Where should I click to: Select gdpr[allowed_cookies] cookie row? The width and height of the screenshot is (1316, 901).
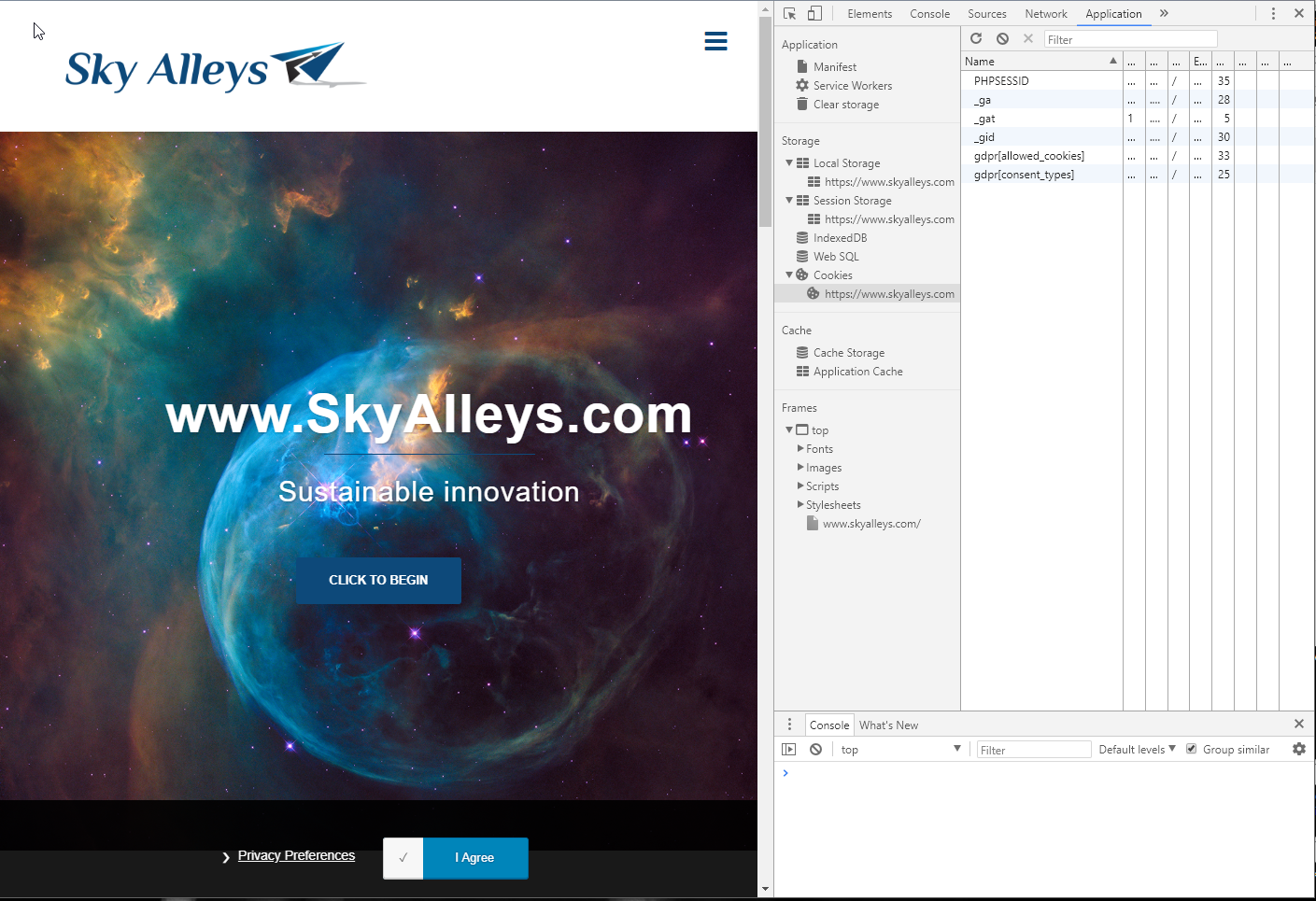pos(1138,155)
